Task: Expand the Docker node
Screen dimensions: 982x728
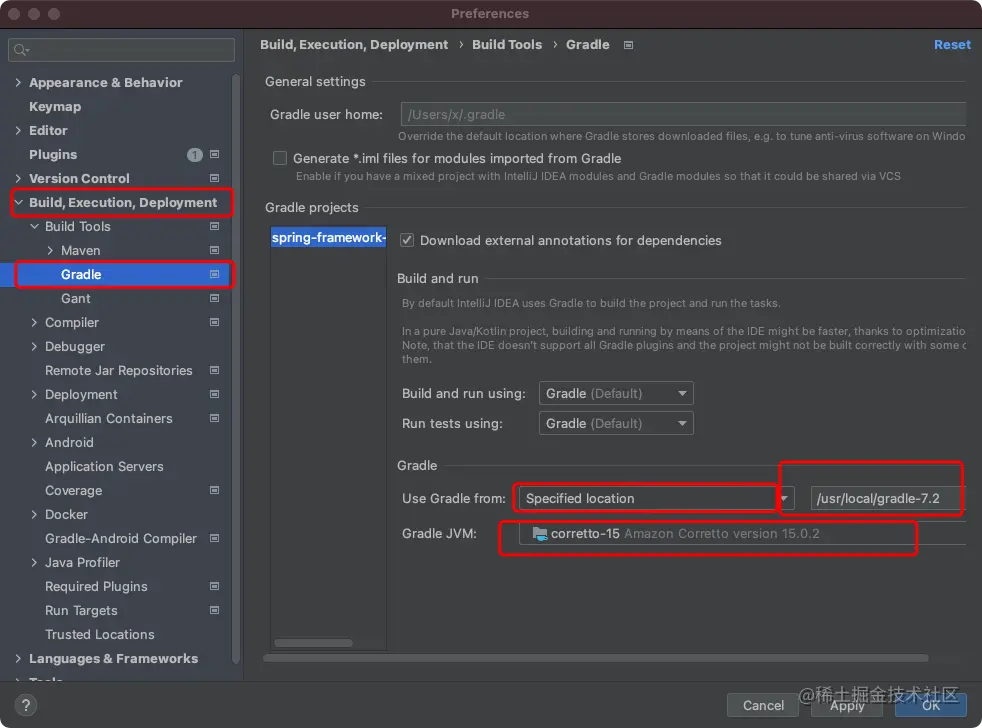Action: click(34, 514)
